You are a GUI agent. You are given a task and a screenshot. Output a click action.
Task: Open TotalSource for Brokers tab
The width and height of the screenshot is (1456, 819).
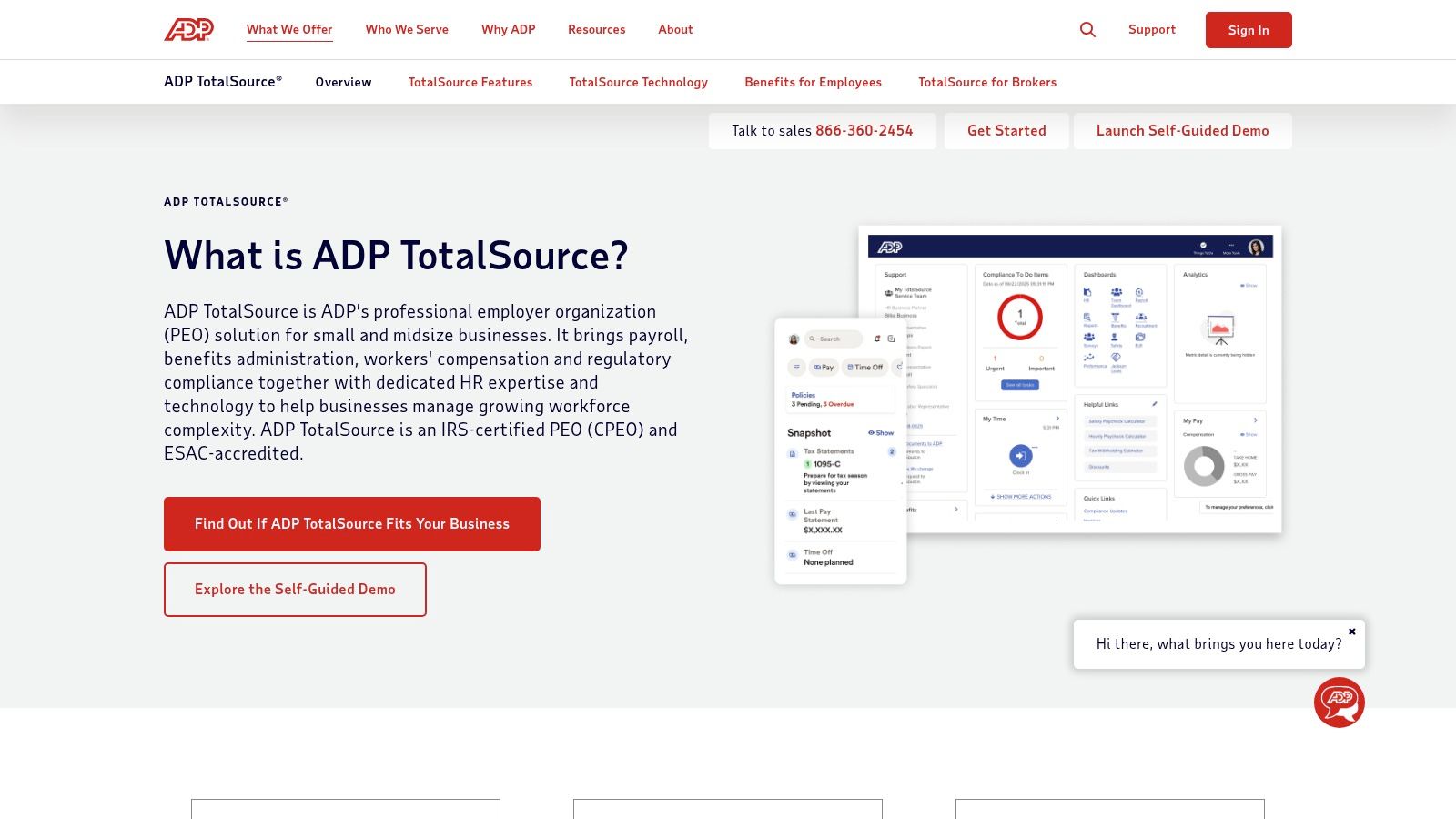click(x=987, y=82)
